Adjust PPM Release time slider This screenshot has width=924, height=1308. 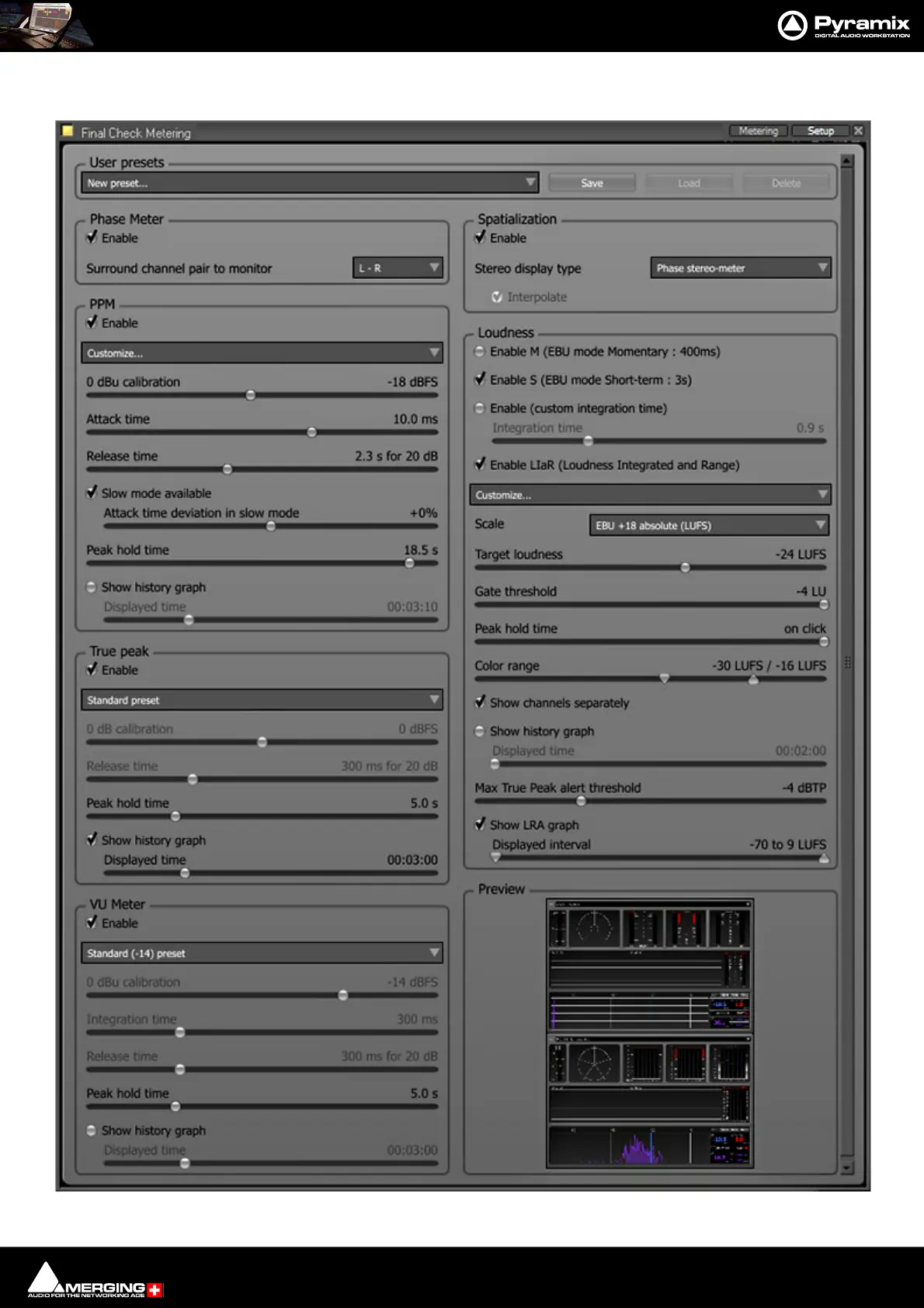tap(228, 470)
